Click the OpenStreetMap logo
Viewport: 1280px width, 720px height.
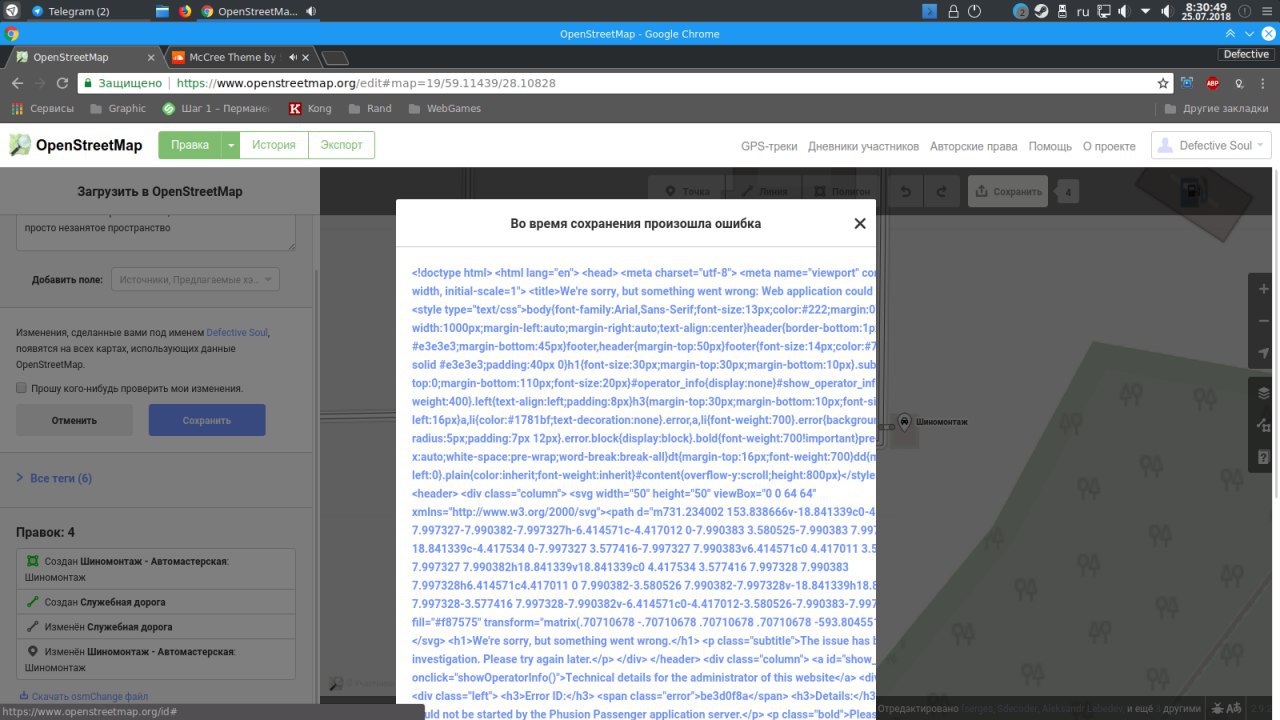point(76,145)
